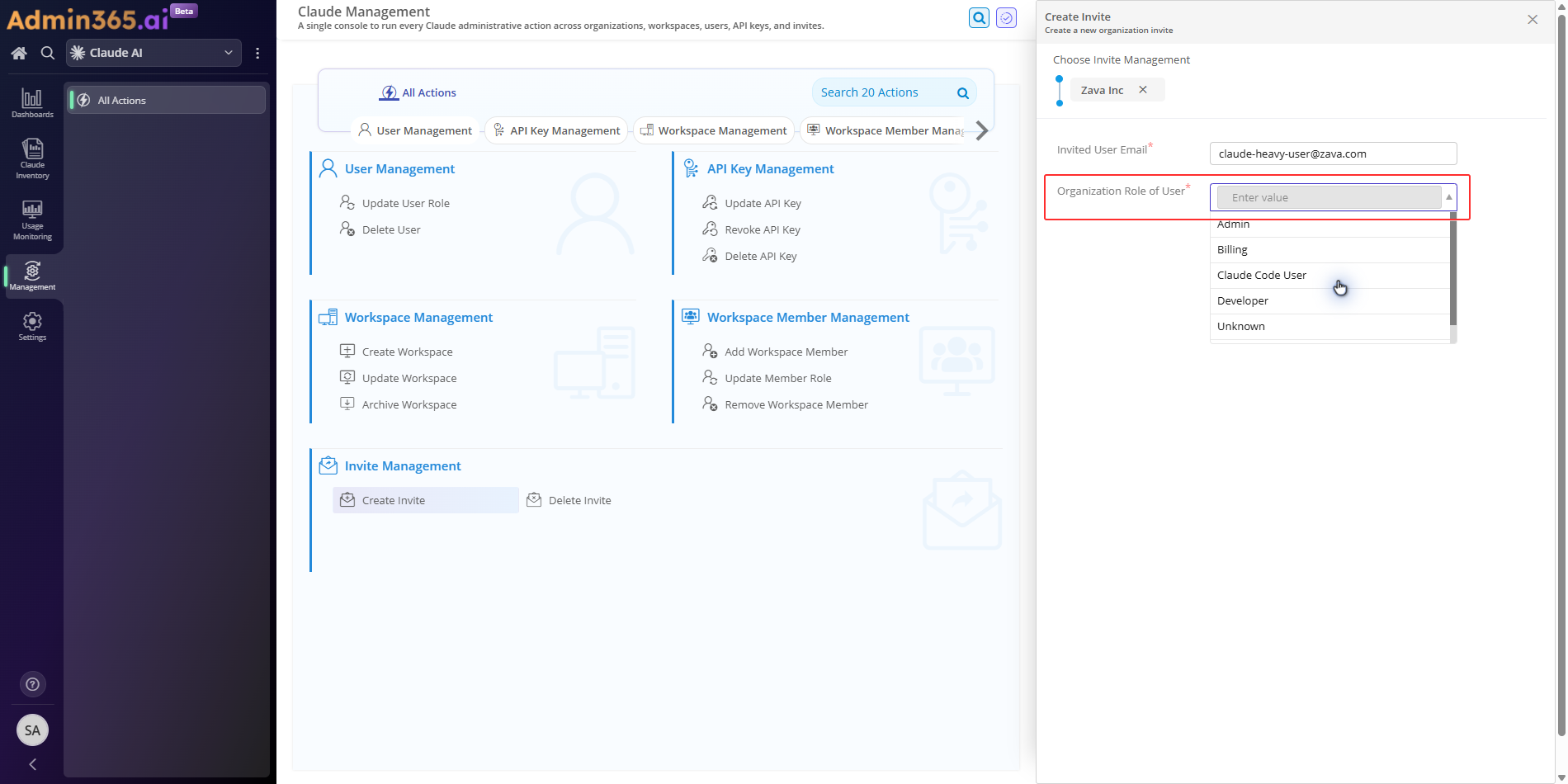Click the User Management section person icon
This screenshot has width=1568, height=784.
[328, 168]
